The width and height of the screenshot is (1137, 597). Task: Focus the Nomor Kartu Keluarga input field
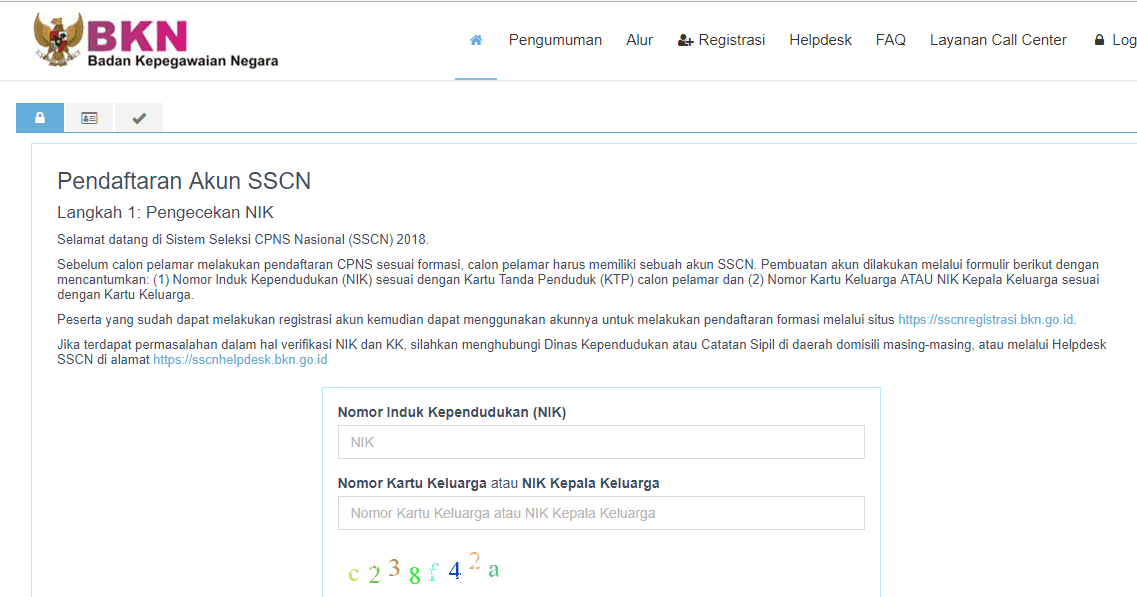tap(601, 513)
